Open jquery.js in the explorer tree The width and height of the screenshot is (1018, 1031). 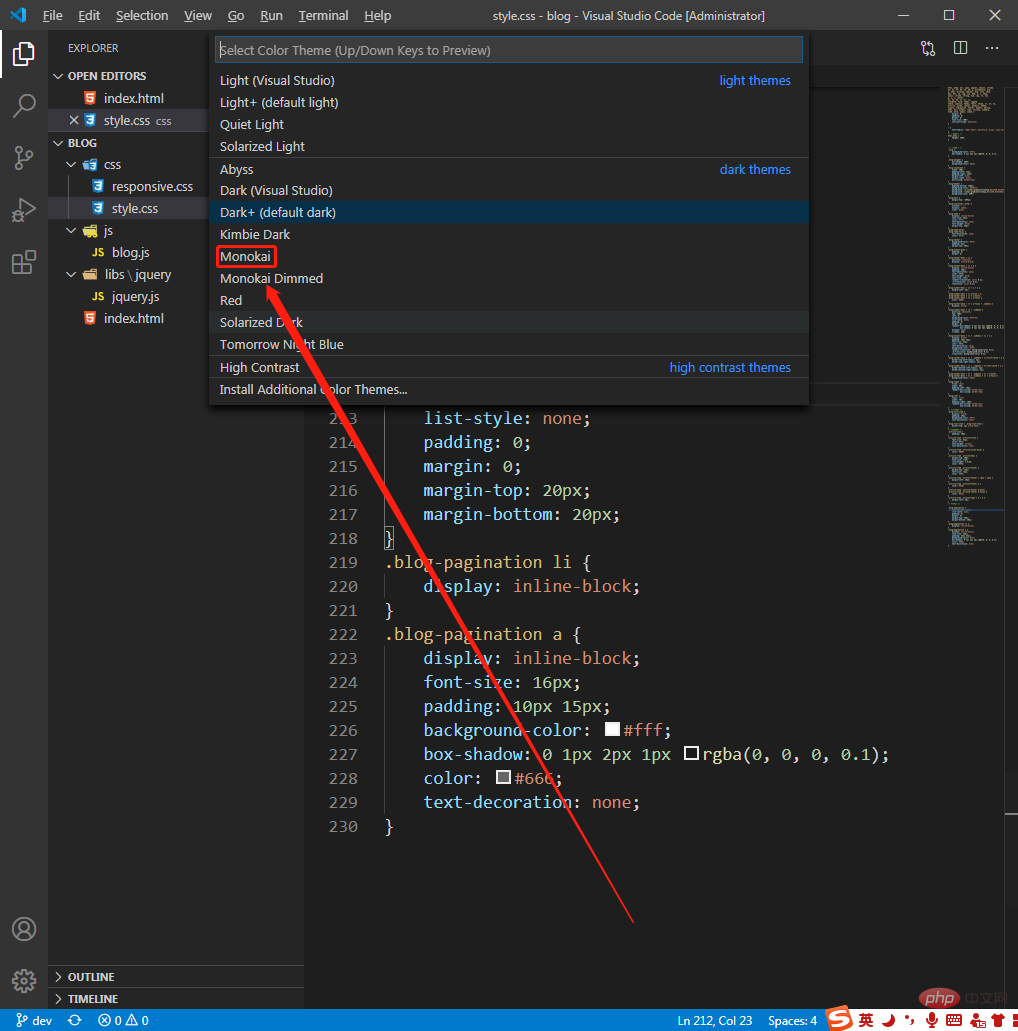coord(135,297)
